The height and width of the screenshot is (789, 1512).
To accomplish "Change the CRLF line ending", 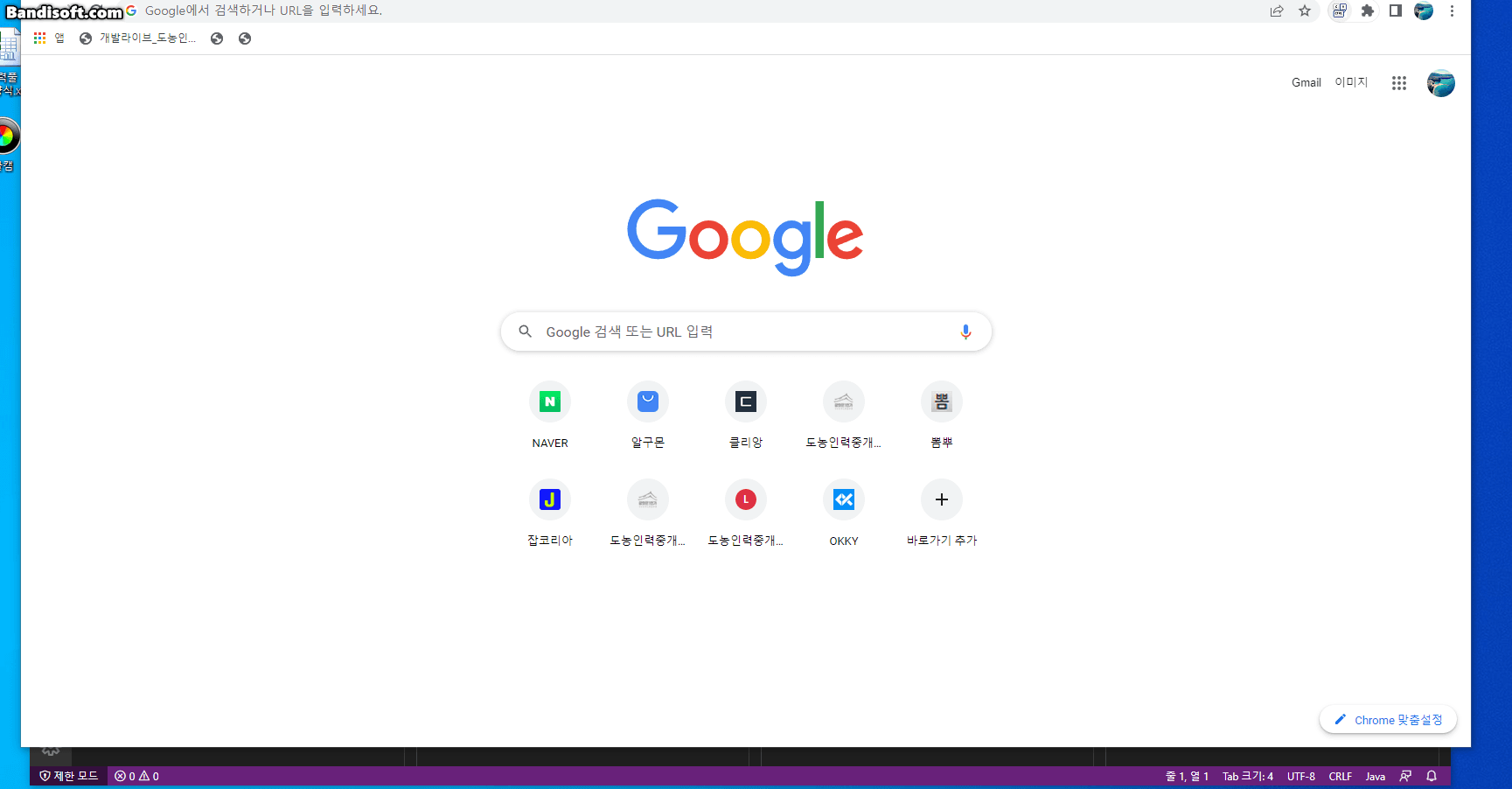I will [x=1341, y=776].
